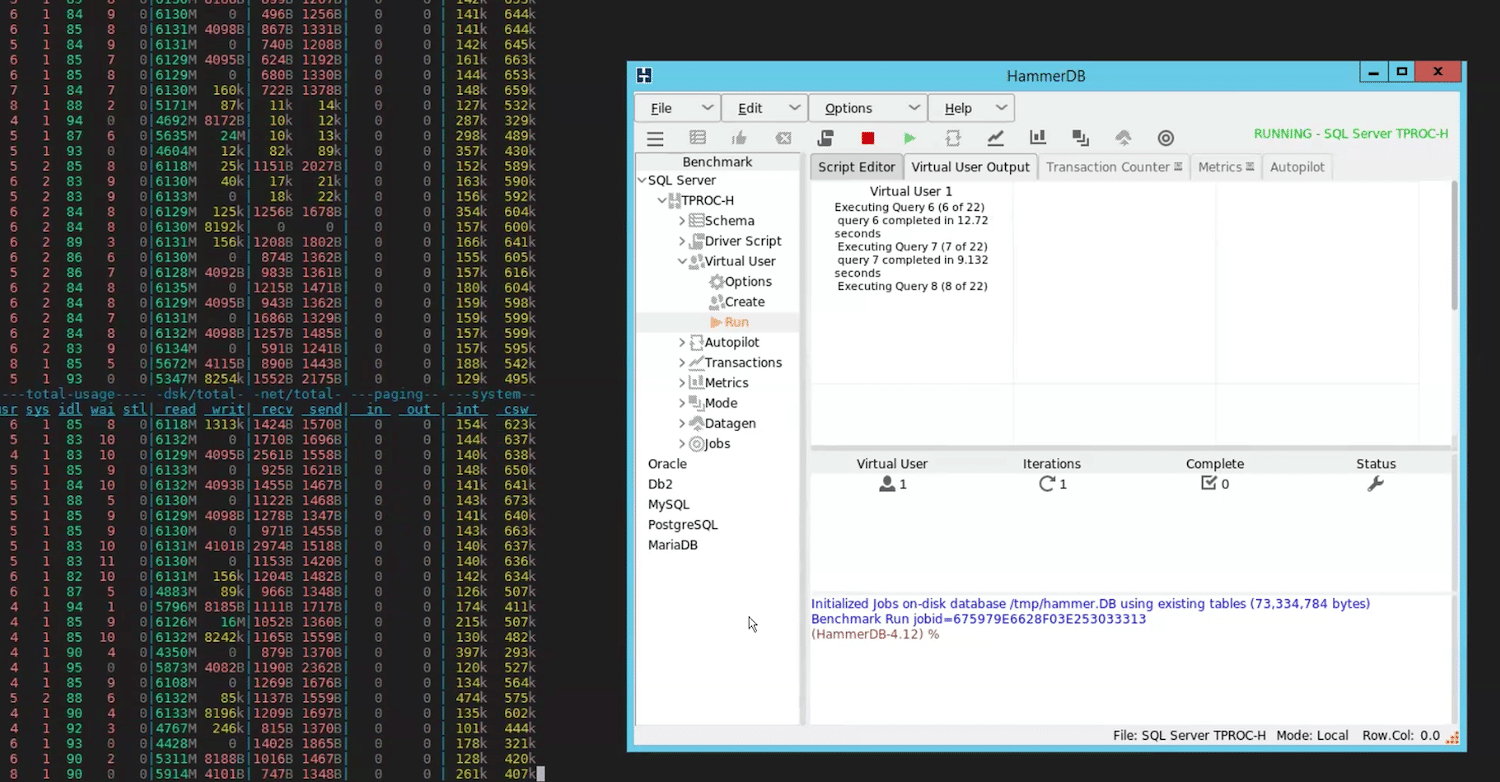Image resolution: width=1500 pixels, height=782 pixels.
Task: Click the thumbs-up toolbar icon
Action: 739,138
